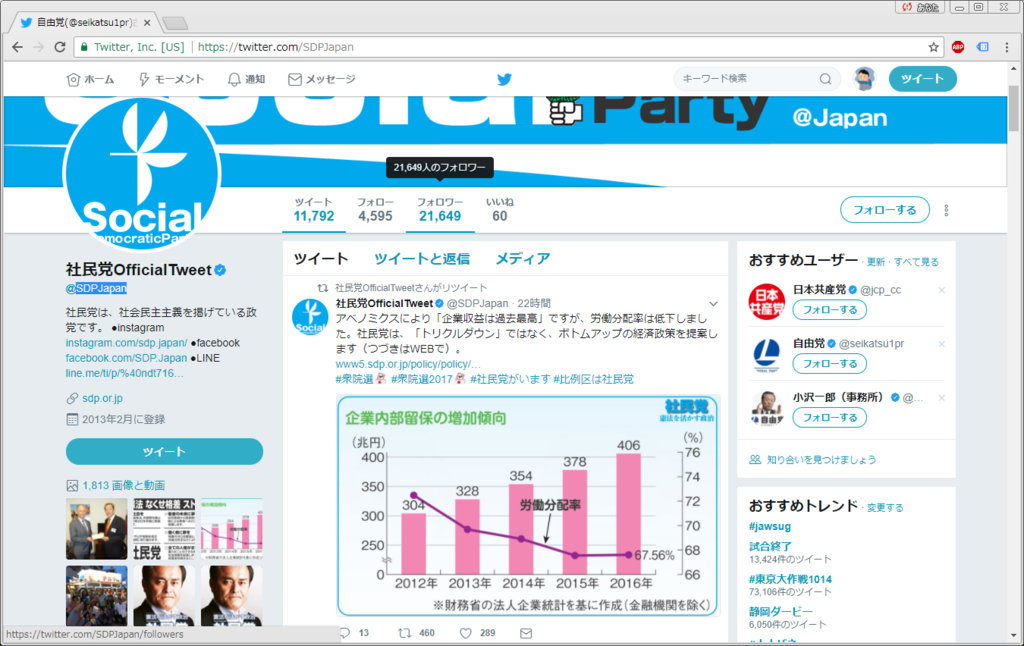
Task: Open Chrome's three-dot menu
Action: point(1006,47)
